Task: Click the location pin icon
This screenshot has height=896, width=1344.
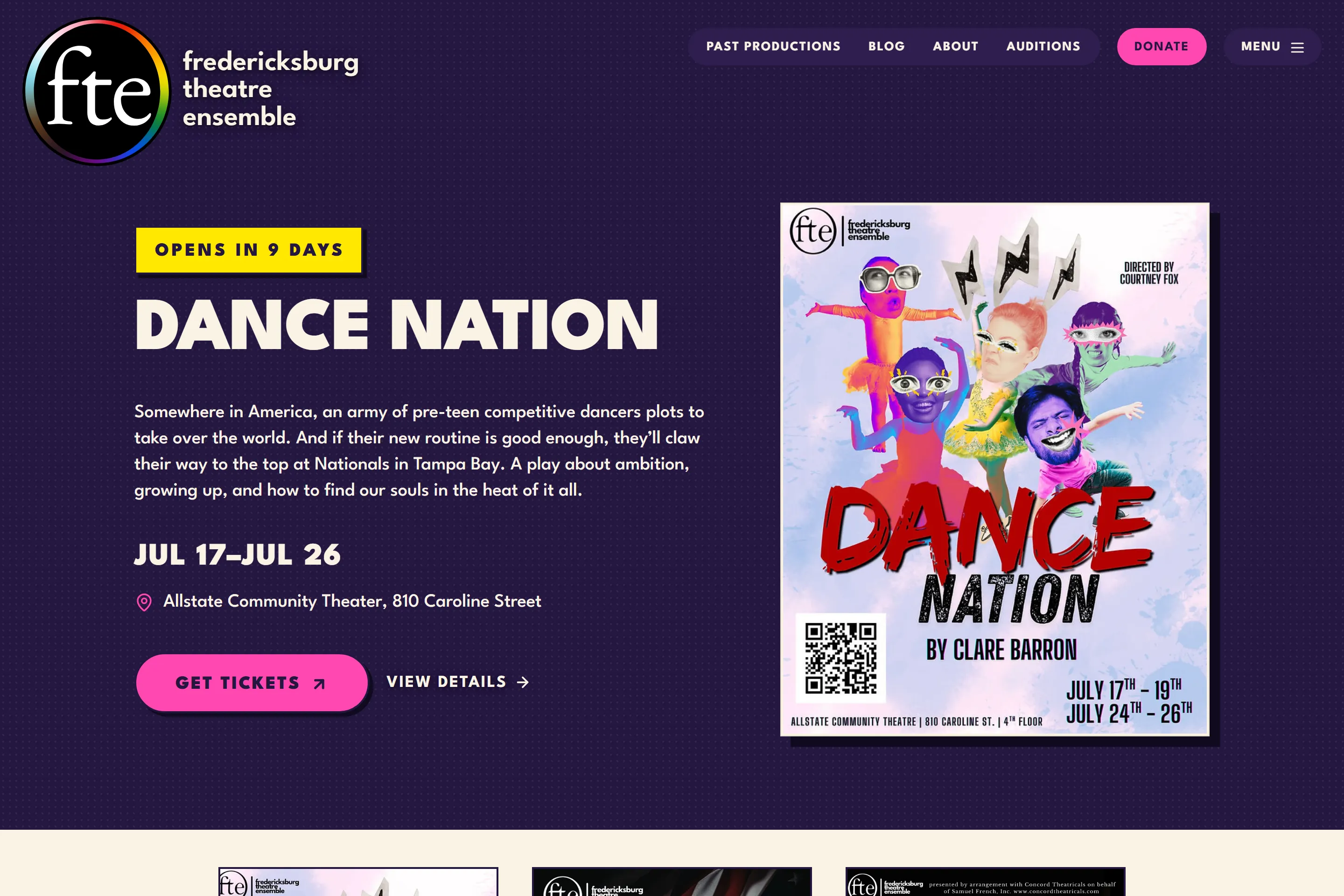Action: click(x=144, y=602)
